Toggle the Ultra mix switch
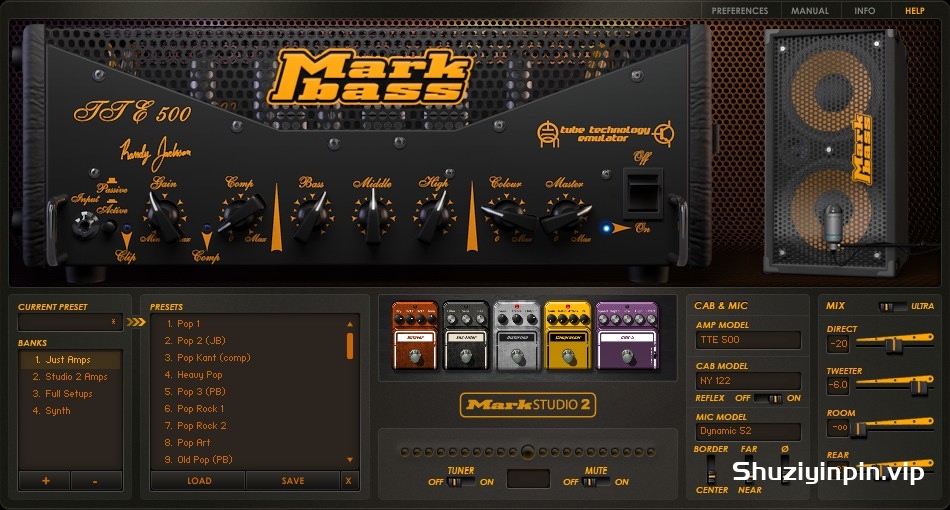950x510 pixels. 892,306
